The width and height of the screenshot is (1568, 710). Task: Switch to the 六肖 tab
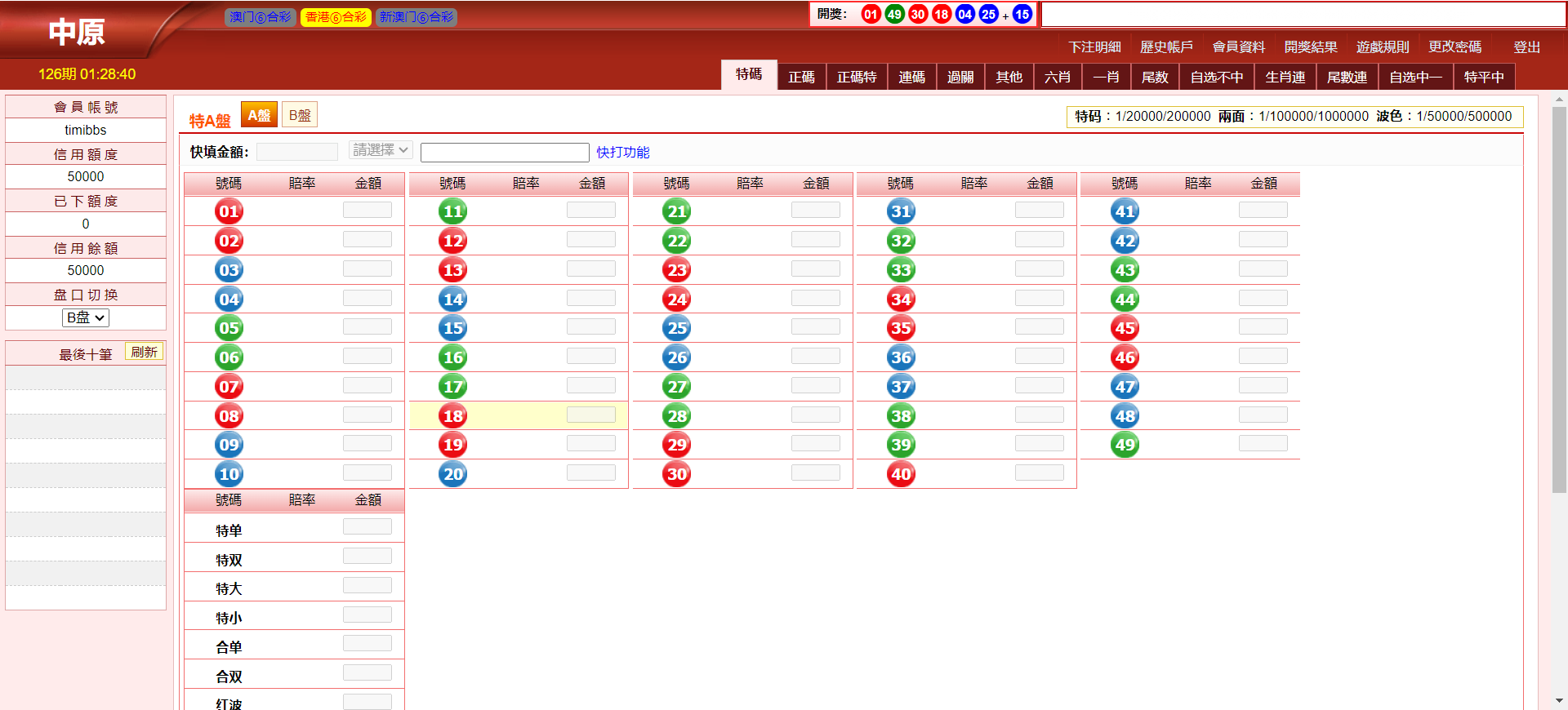[x=1057, y=77]
